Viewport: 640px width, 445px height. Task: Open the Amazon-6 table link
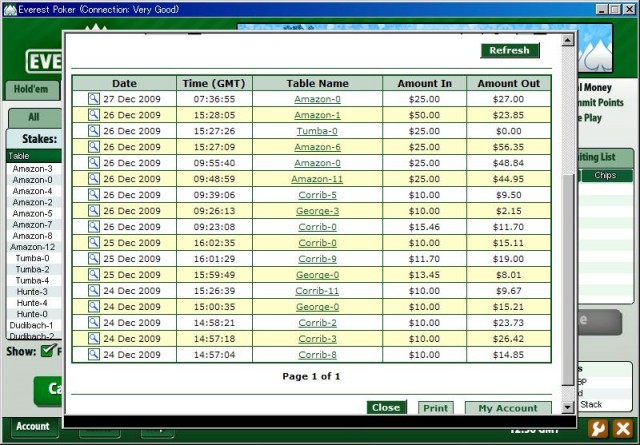pos(318,147)
